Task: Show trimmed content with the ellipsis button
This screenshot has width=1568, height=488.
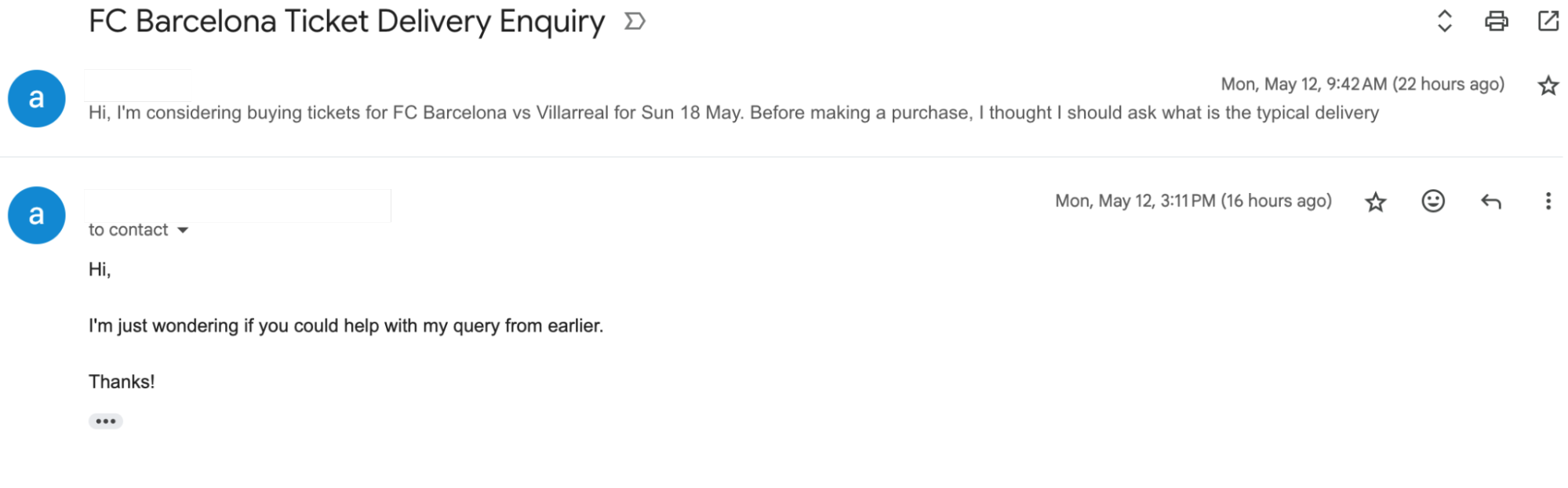Action: click(106, 421)
